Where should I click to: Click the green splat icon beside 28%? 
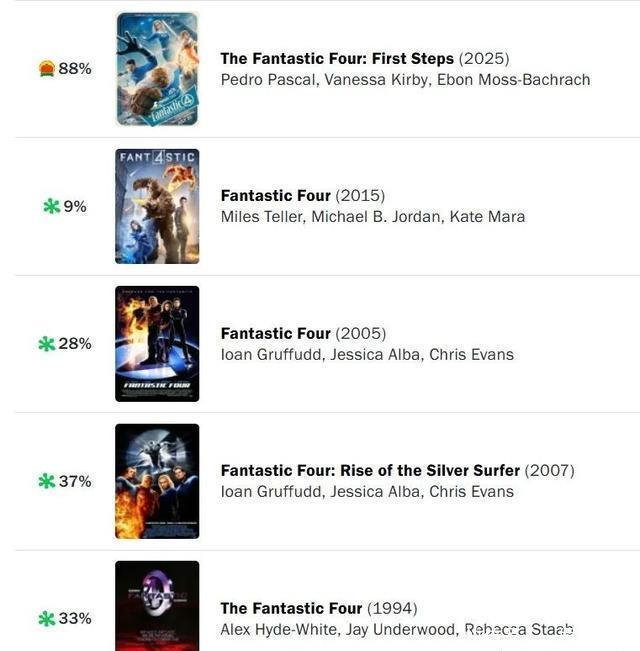point(47,344)
